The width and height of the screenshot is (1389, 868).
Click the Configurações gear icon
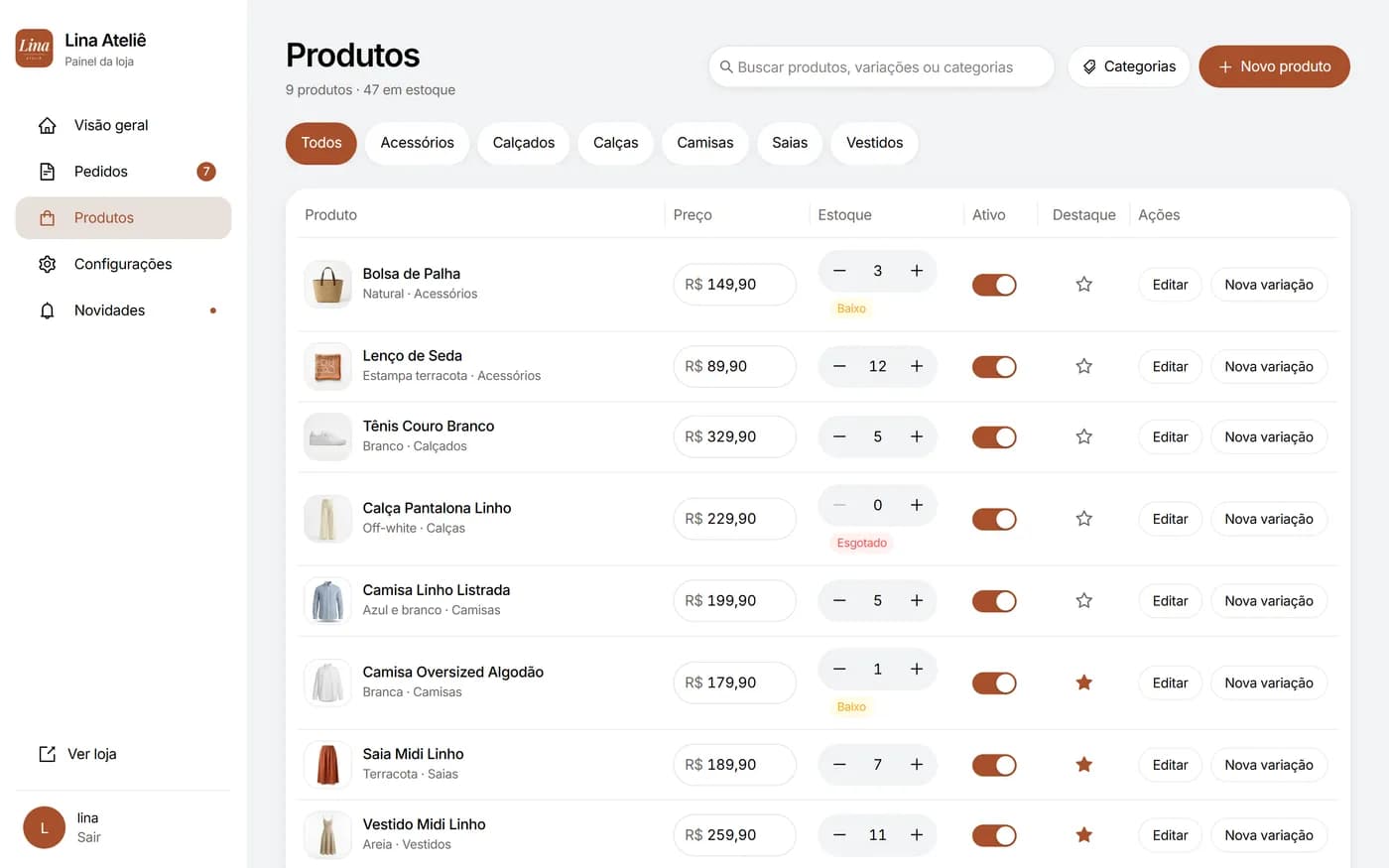pyautogui.click(x=47, y=264)
